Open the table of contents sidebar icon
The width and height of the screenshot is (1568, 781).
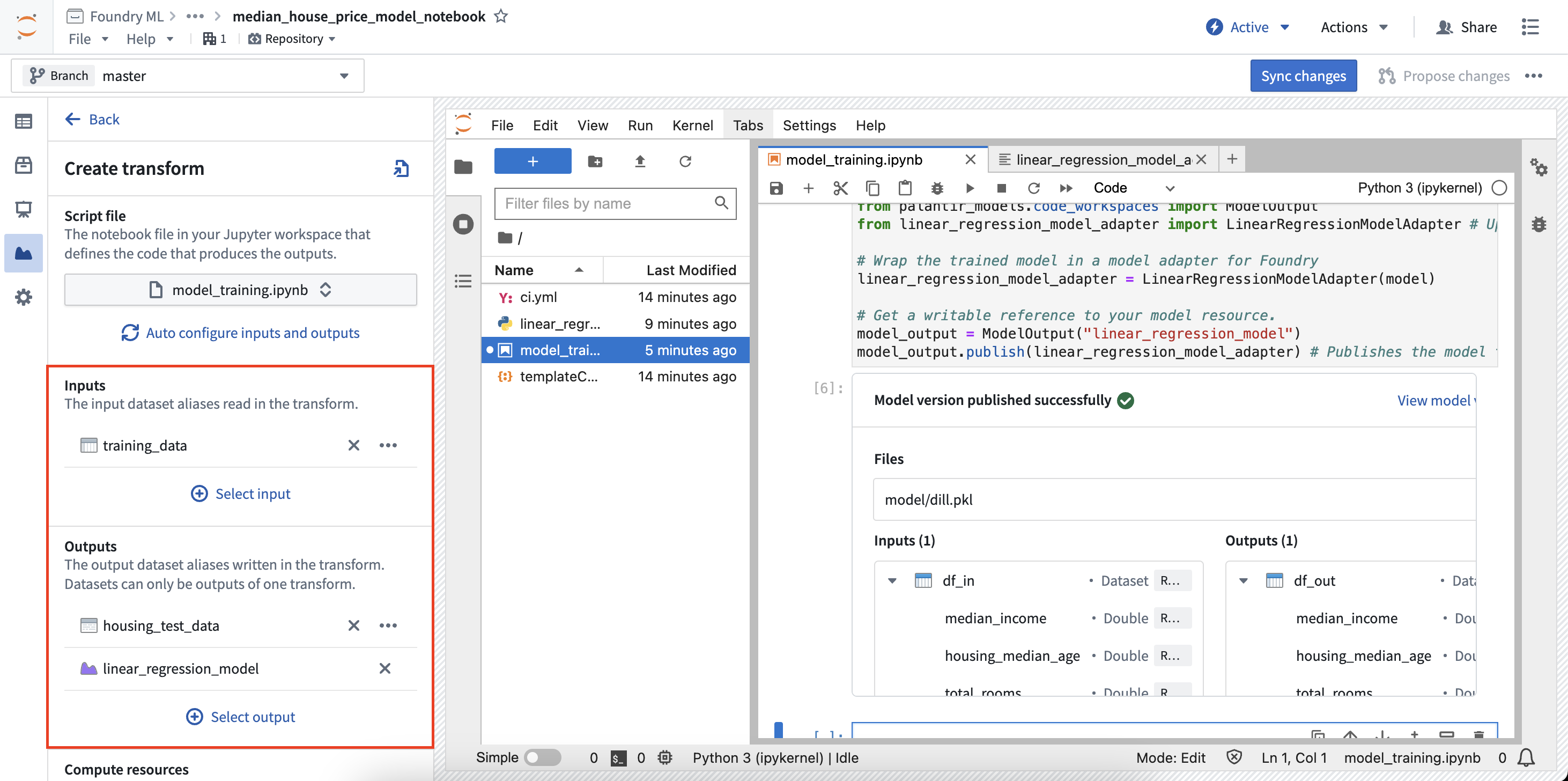click(463, 281)
